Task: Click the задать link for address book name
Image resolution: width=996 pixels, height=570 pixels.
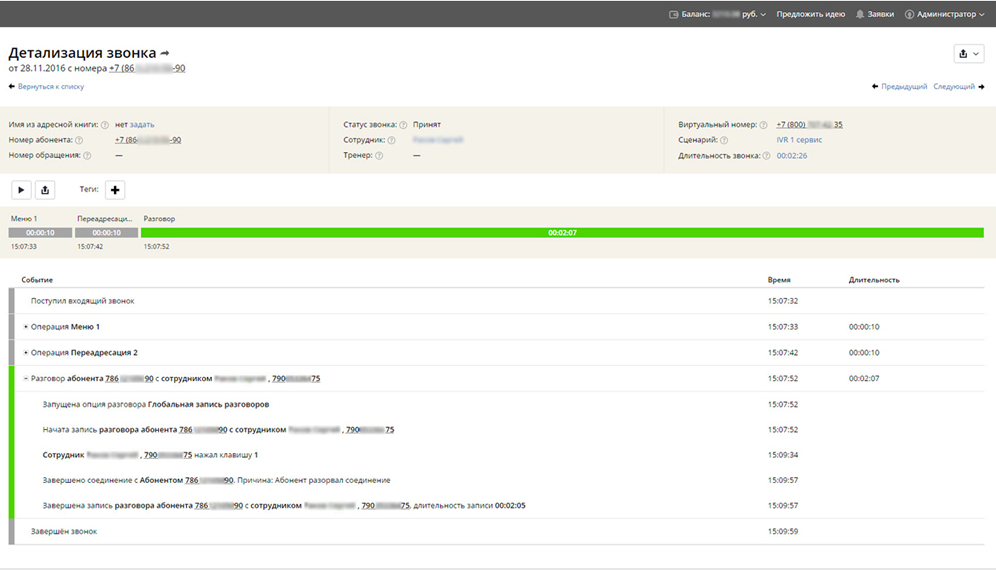Action: point(142,125)
